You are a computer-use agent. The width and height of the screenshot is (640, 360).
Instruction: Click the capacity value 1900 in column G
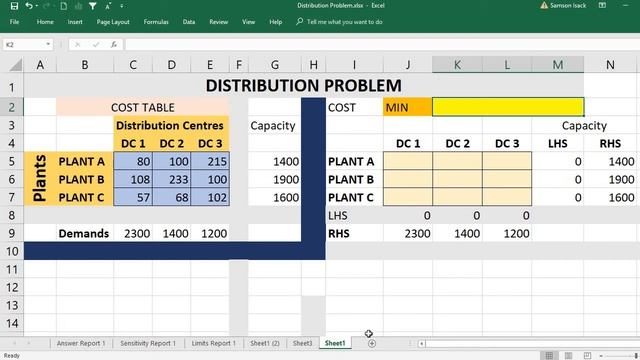point(275,179)
